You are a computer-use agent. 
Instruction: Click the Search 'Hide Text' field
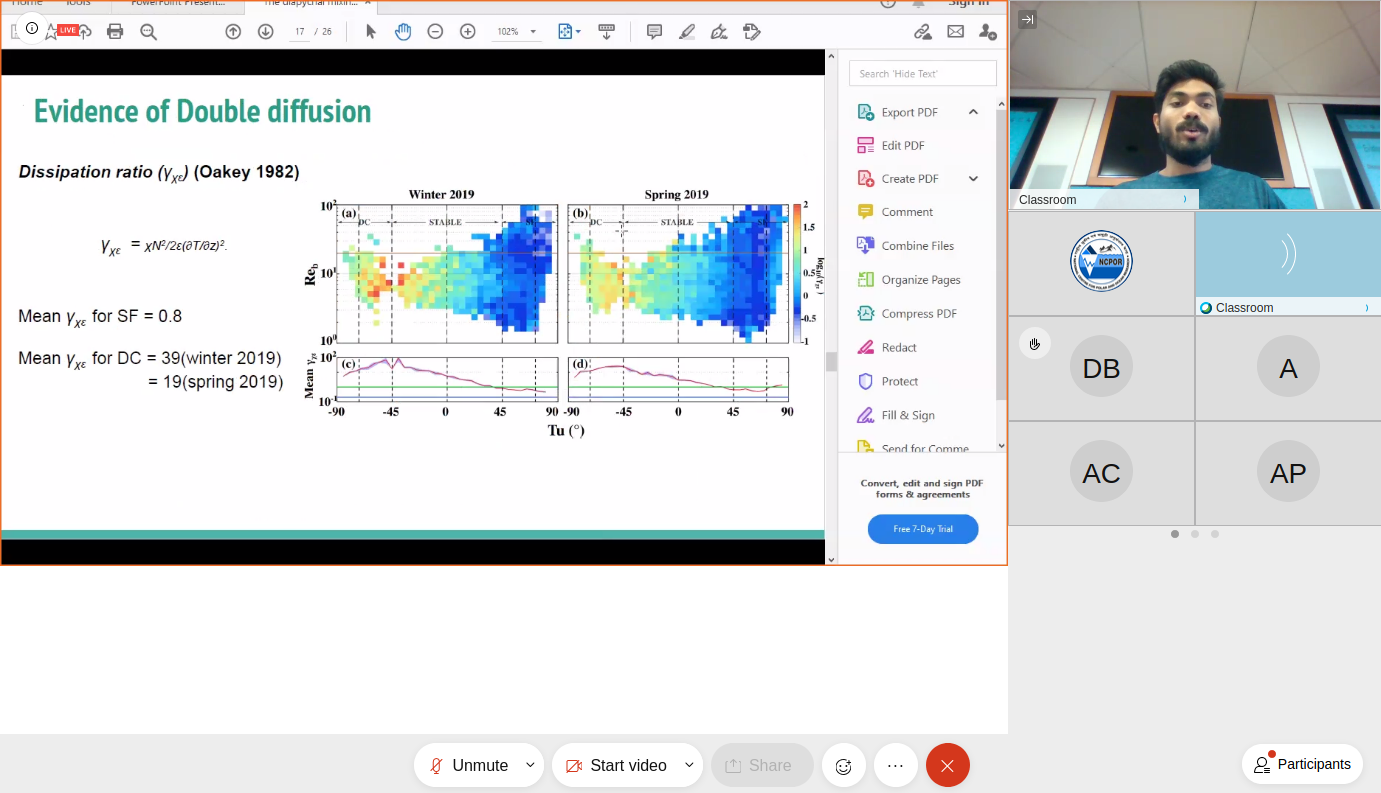click(923, 73)
